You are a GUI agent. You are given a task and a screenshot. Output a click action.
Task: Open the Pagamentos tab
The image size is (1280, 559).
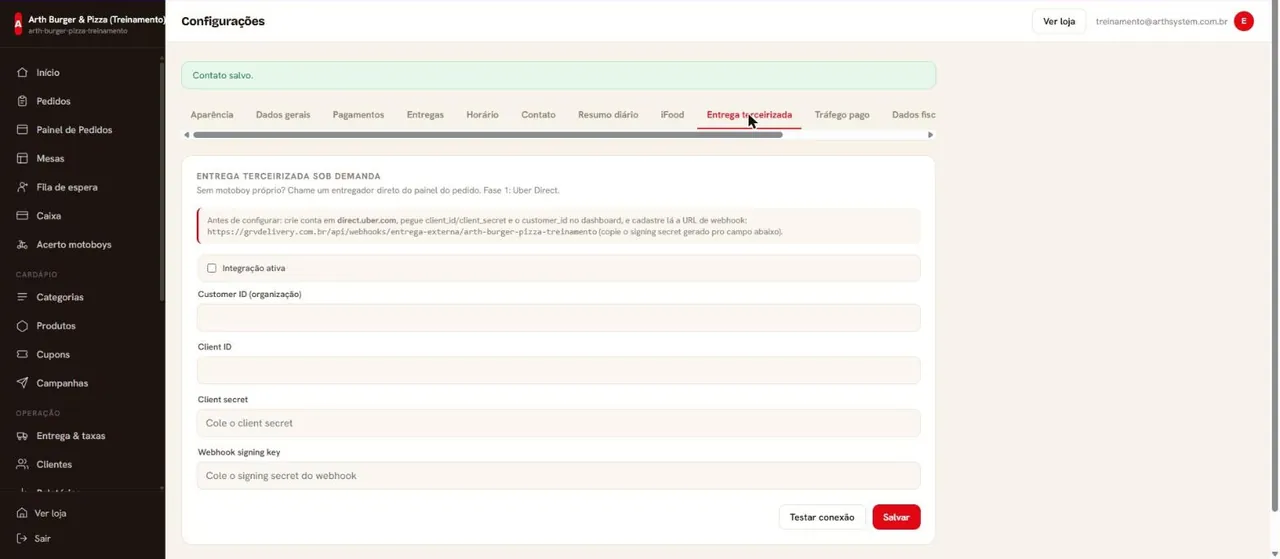[358, 115]
